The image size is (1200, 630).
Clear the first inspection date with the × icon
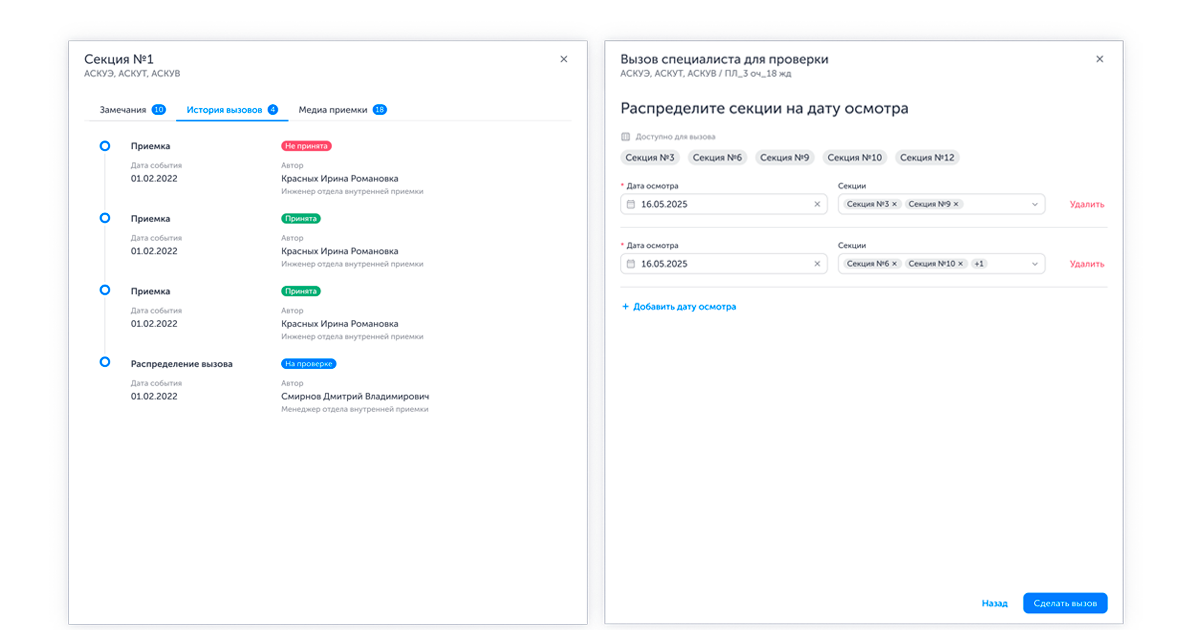pyautogui.click(x=817, y=203)
